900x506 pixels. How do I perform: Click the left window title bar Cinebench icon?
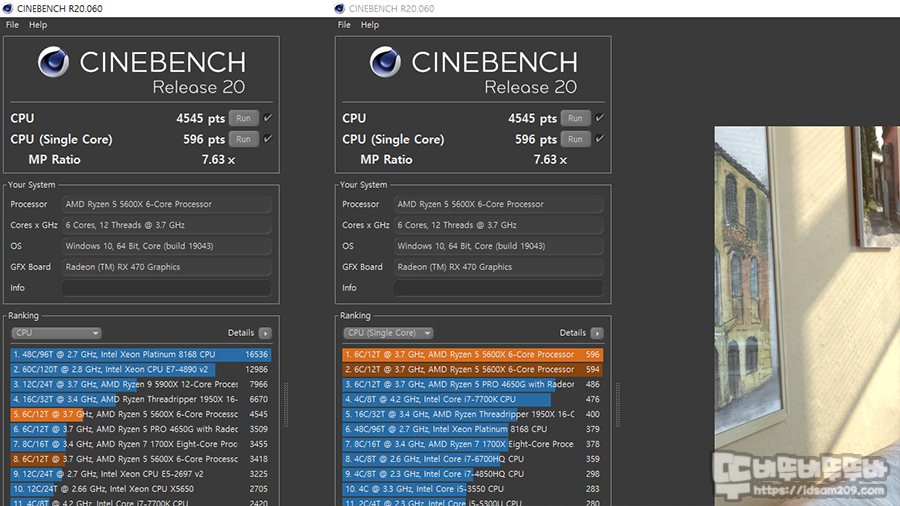[x=7, y=8]
